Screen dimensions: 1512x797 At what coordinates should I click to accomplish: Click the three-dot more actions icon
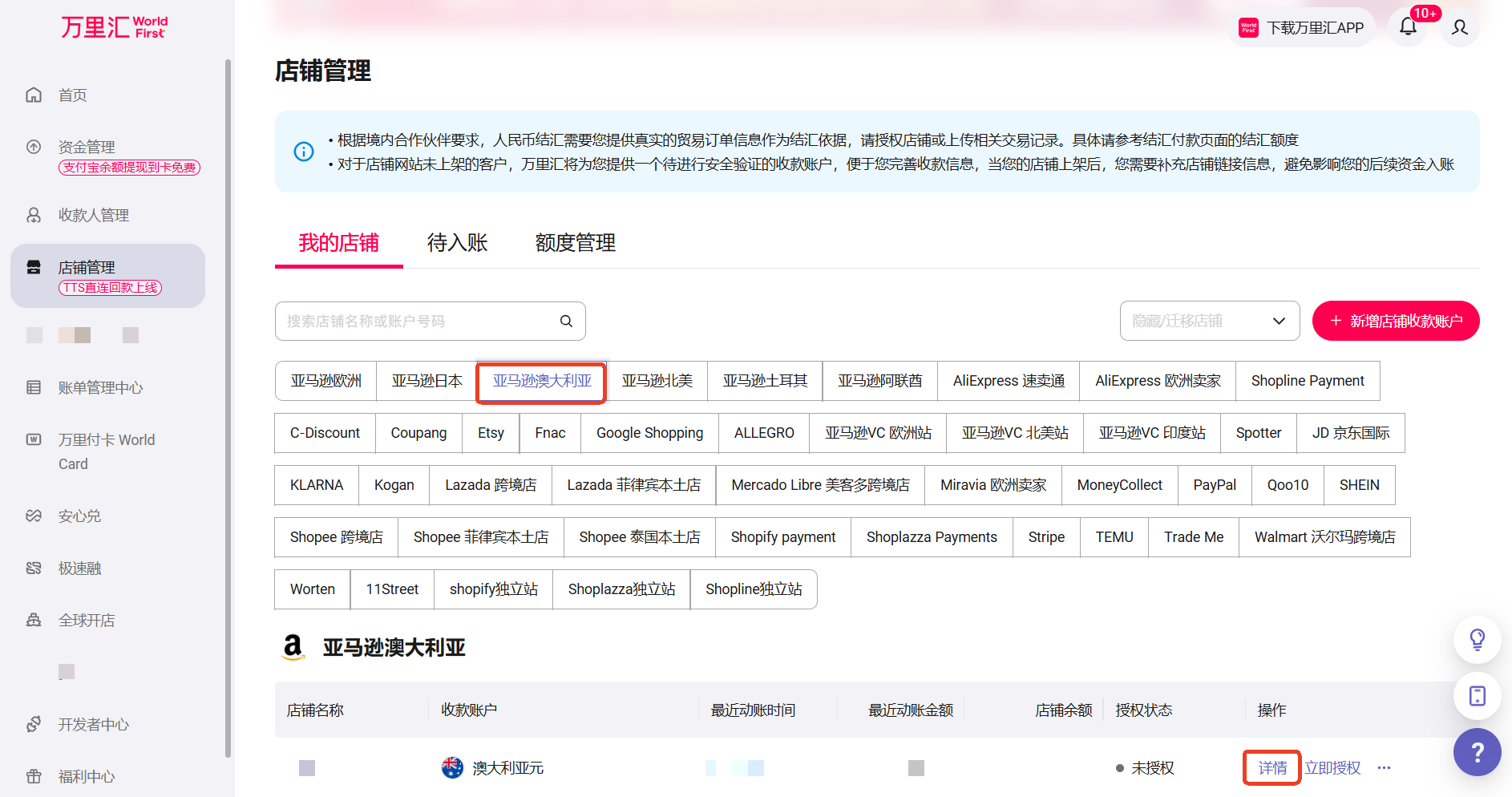click(1384, 768)
